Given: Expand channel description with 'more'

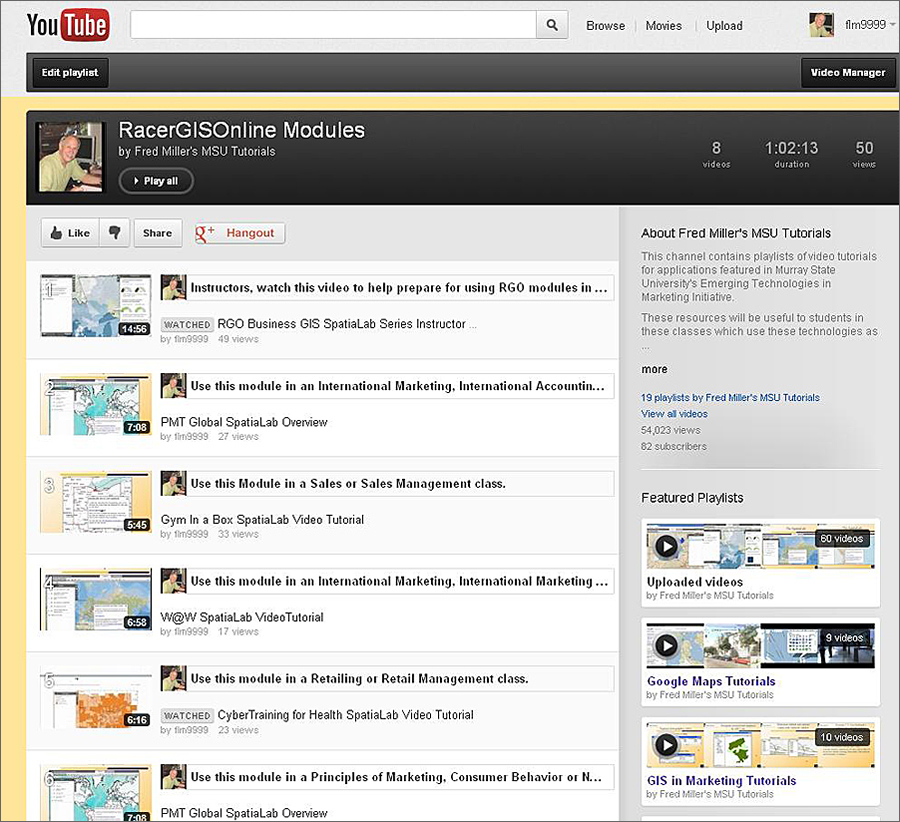Looking at the screenshot, I should pos(654,369).
